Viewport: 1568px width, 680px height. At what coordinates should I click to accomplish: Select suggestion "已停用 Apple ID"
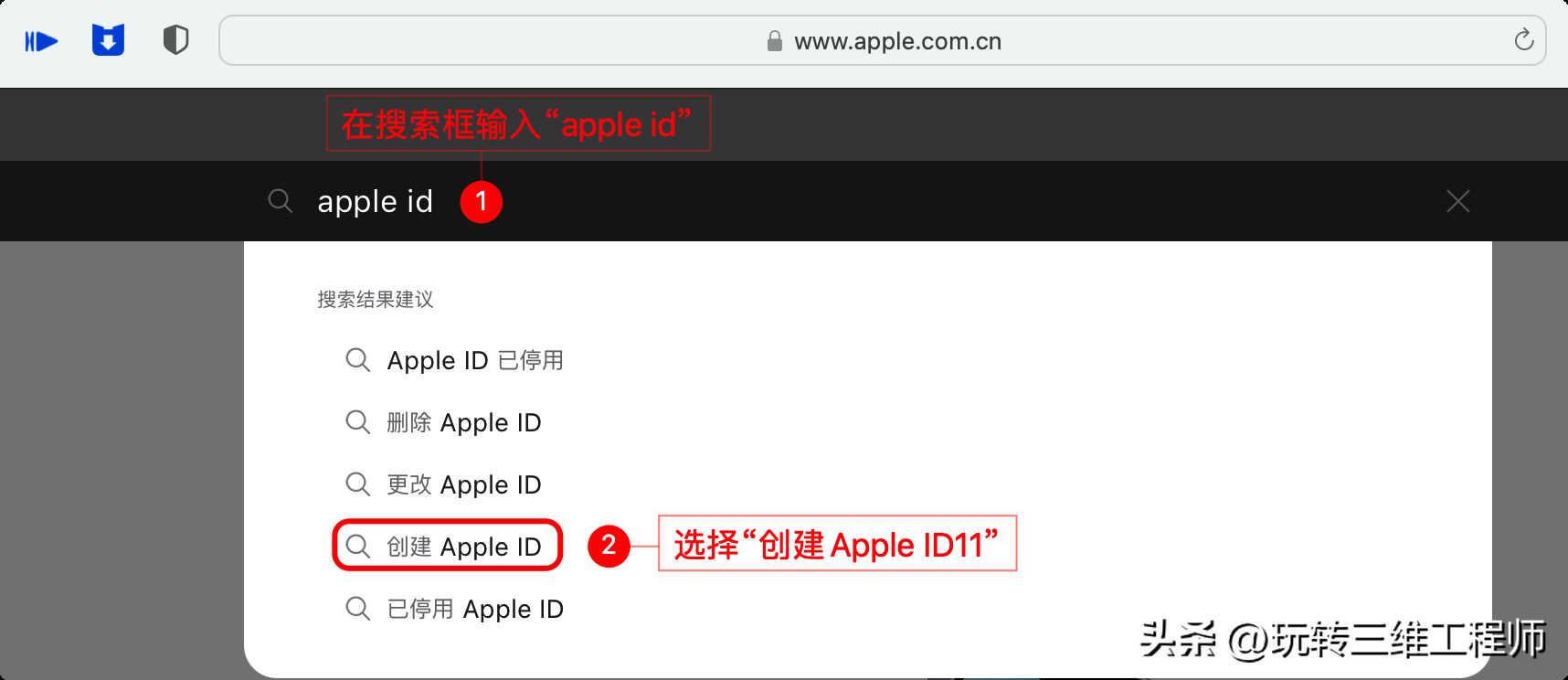click(x=475, y=609)
